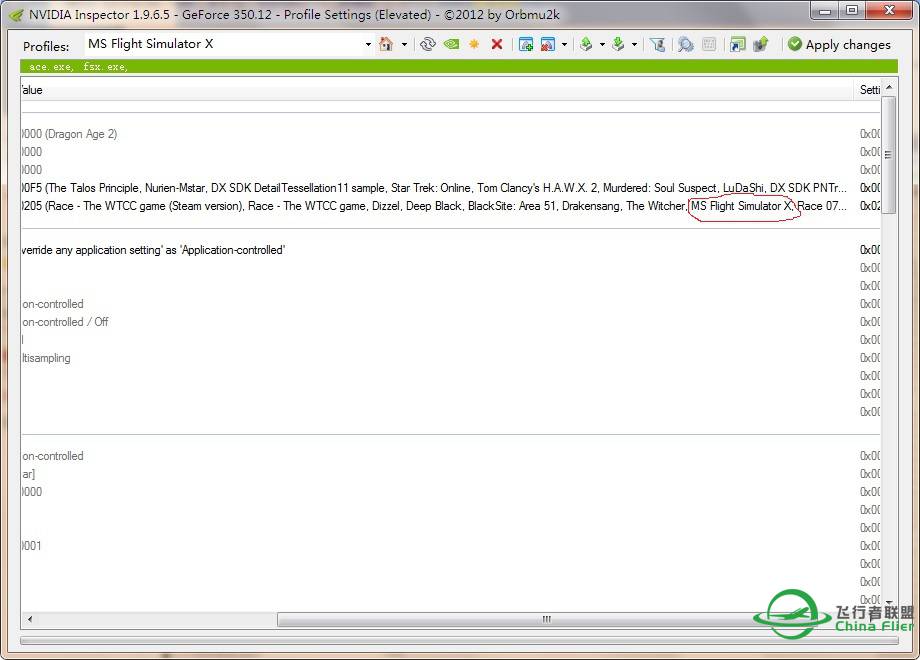
Task: Click the green NVIDIA logo icon
Action: (451, 44)
